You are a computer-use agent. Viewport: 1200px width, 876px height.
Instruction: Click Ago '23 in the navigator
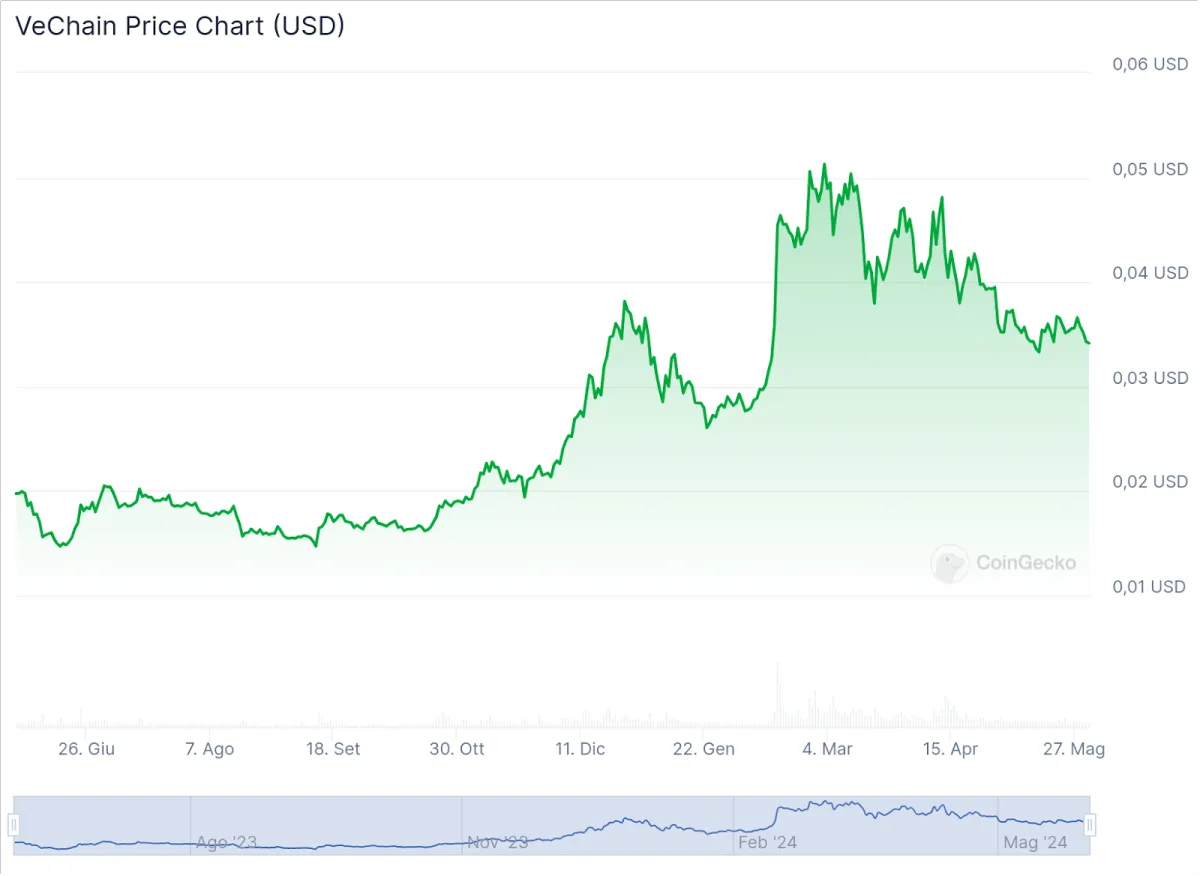tap(225, 843)
